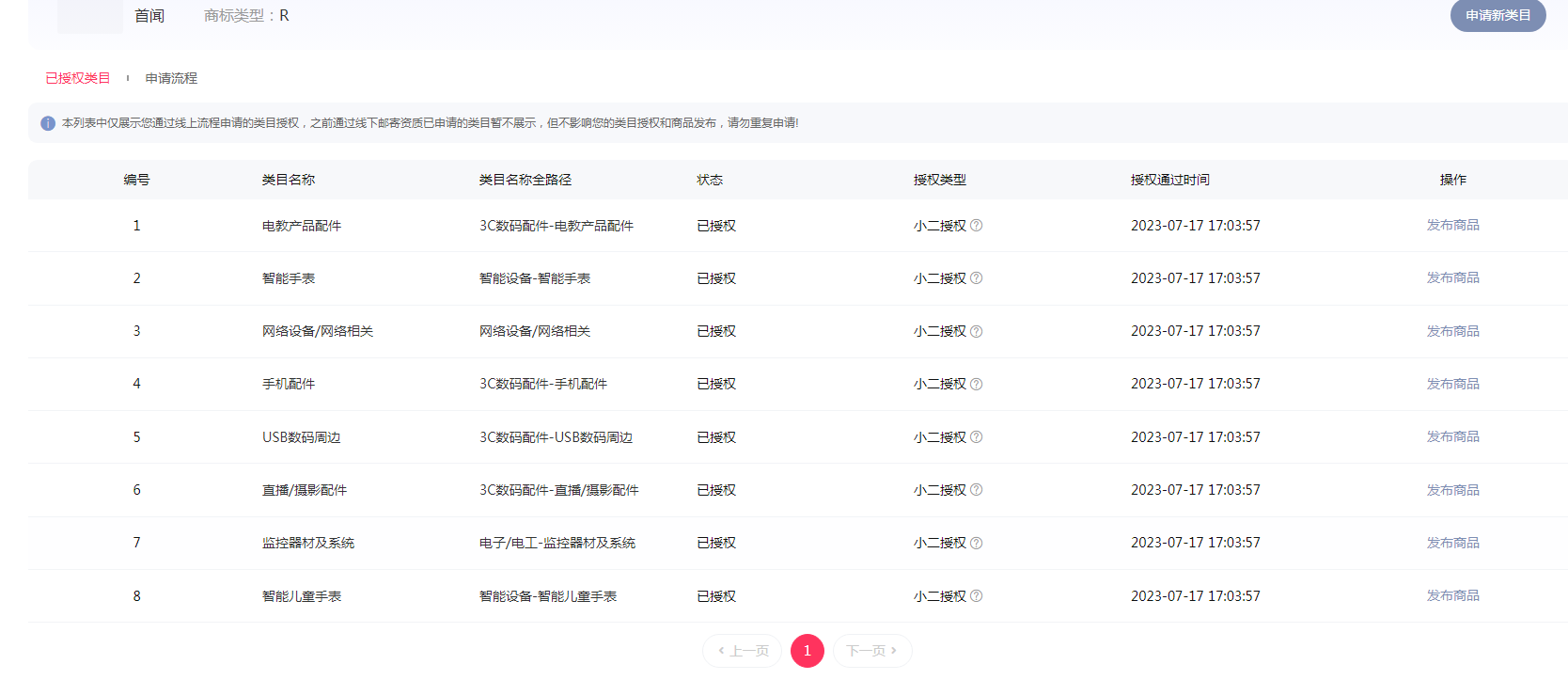
Task: Click the 商标类型：R label
Action: point(246,16)
